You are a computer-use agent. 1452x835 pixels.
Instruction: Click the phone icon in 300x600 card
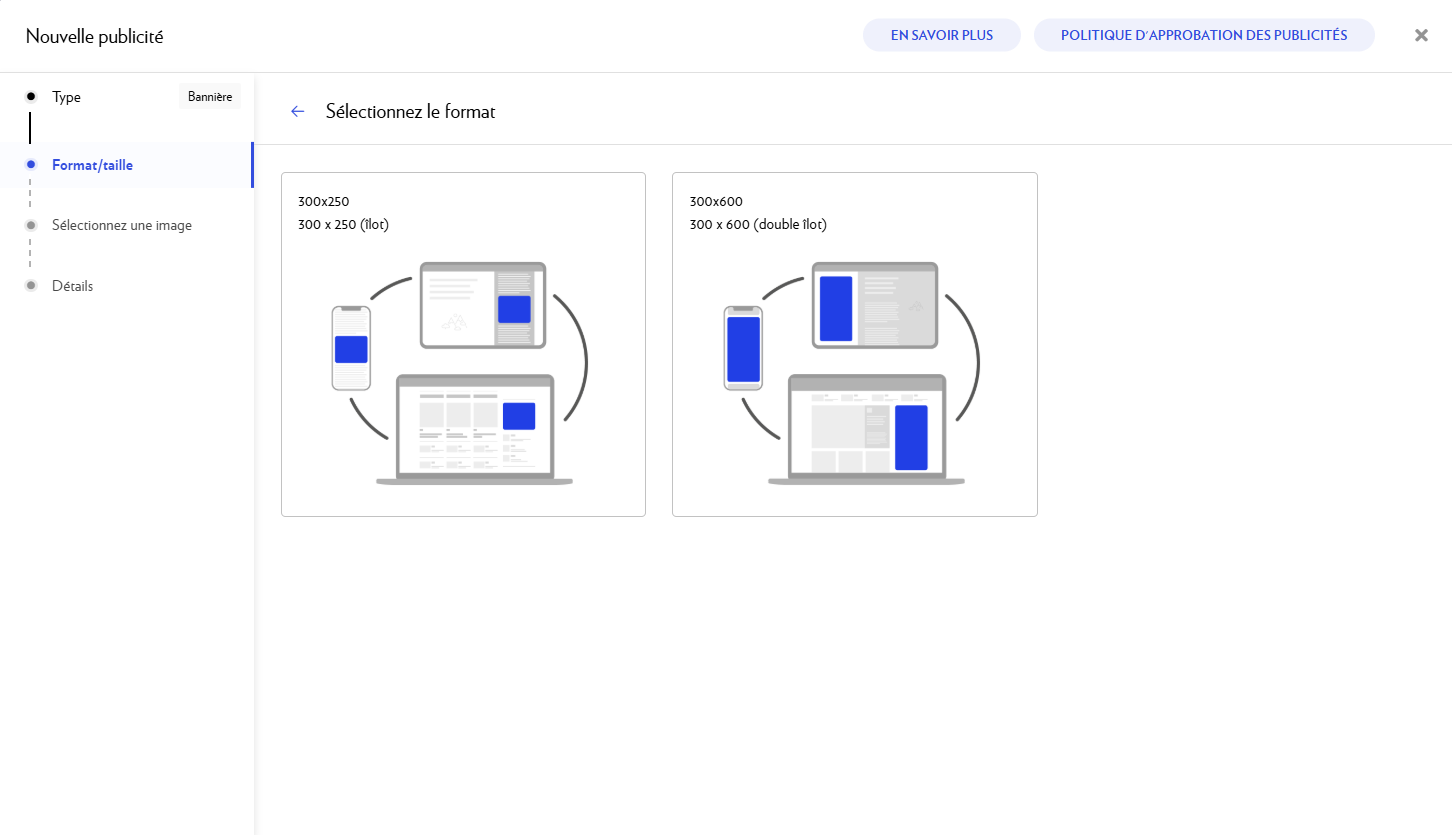743,348
